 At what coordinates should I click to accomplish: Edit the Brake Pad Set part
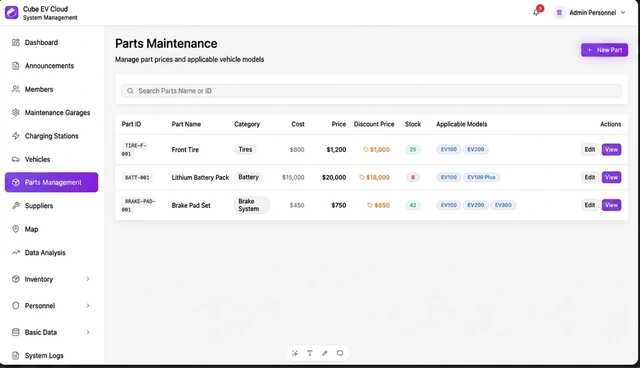click(x=590, y=205)
